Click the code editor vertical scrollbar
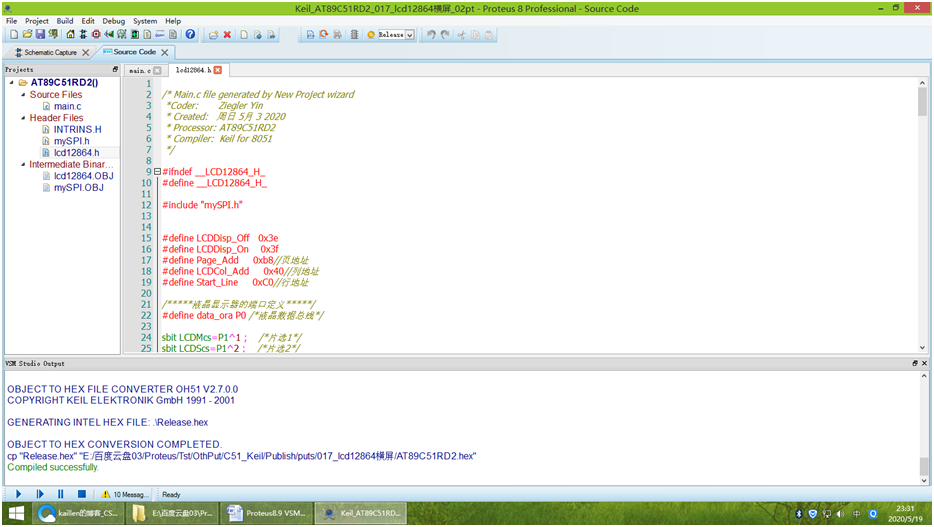 tap(922, 216)
